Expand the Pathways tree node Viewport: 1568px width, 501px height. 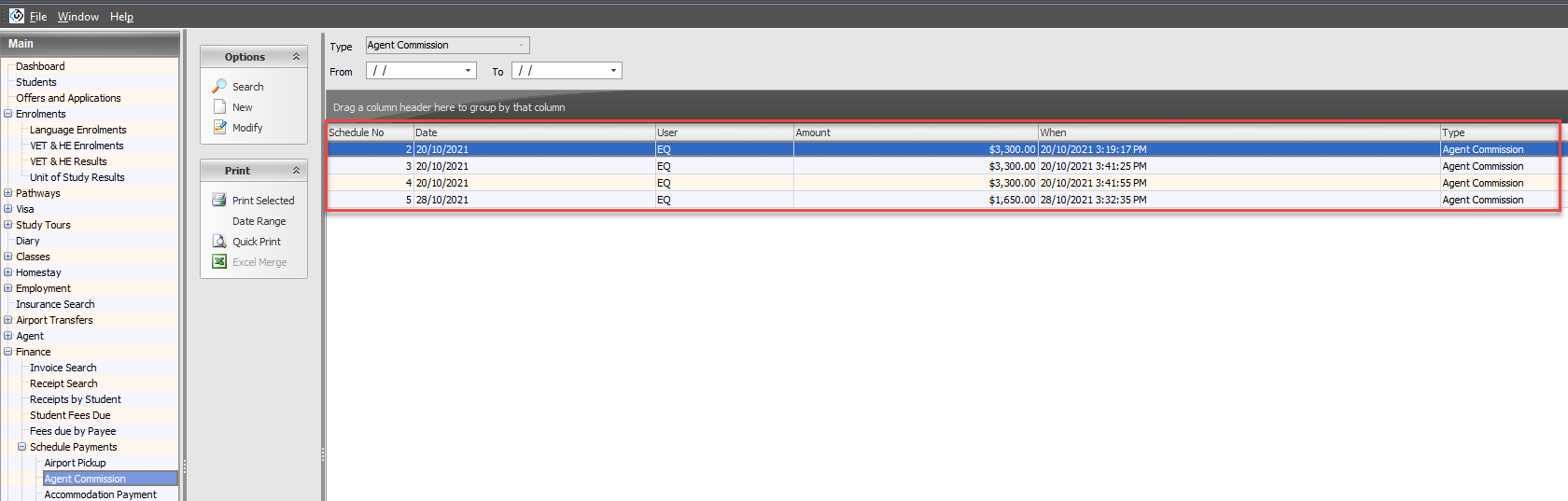coord(7,193)
